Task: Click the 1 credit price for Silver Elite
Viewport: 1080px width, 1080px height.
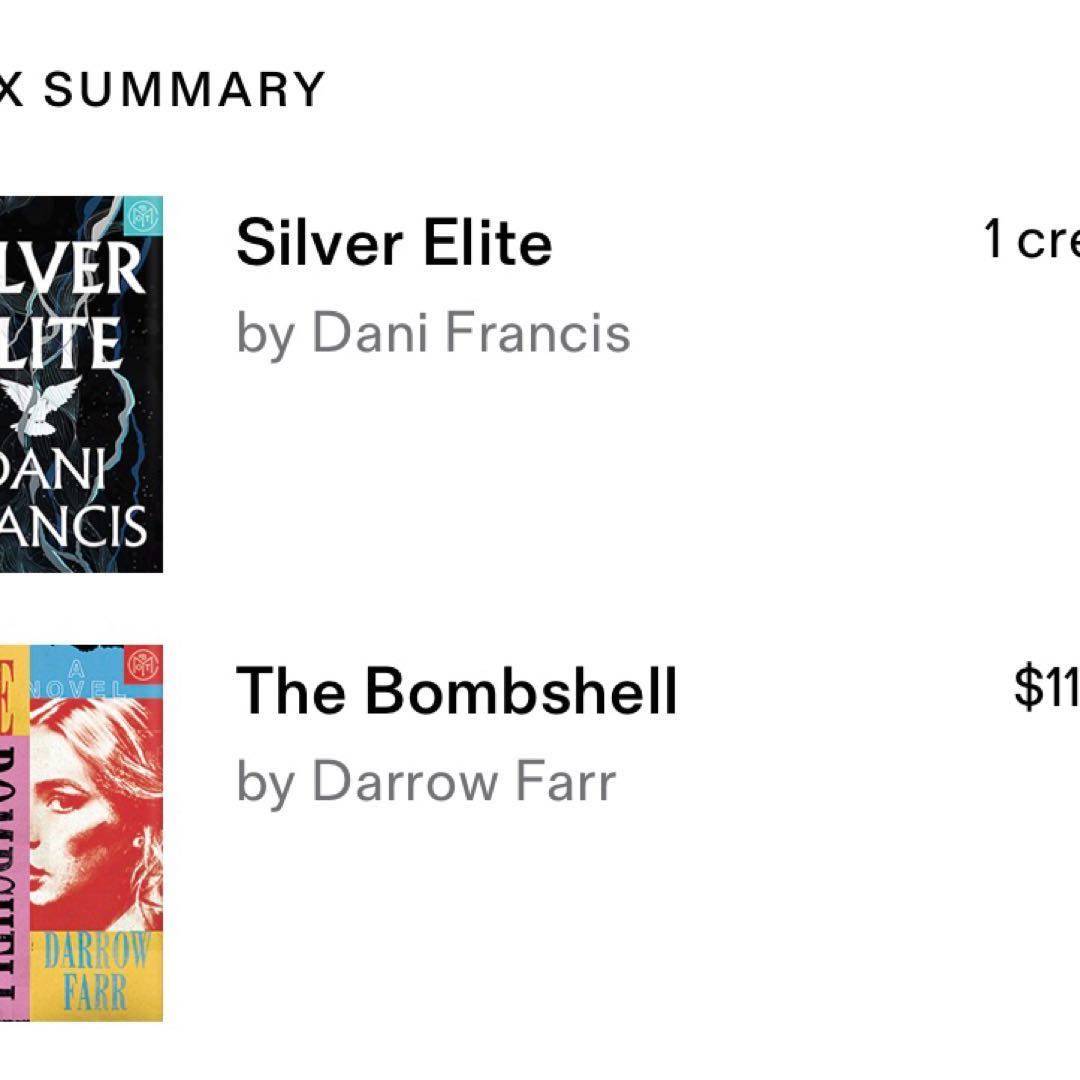Action: coord(1031,239)
